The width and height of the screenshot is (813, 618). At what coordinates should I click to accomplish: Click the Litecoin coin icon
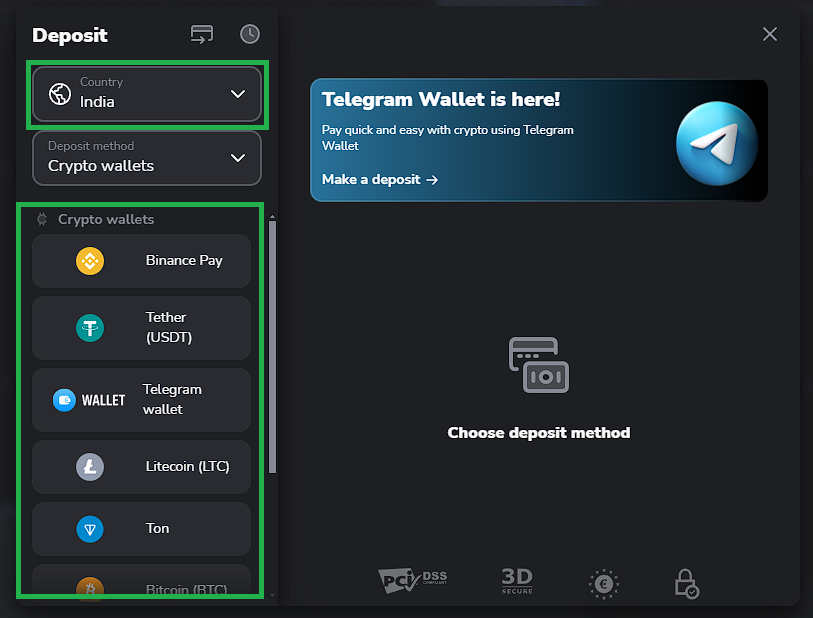coord(90,467)
